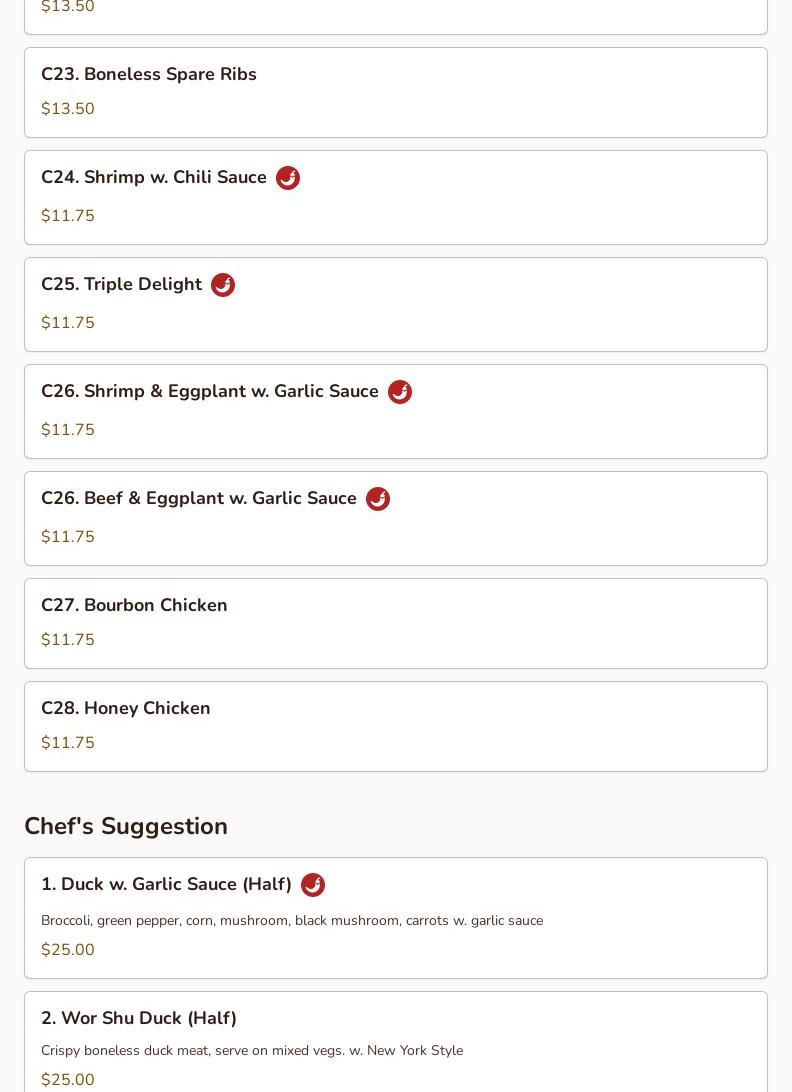Click the Chef's Suggestion section heading
The width and height of the screenshot is (792, 1092).
coord(126,826)
